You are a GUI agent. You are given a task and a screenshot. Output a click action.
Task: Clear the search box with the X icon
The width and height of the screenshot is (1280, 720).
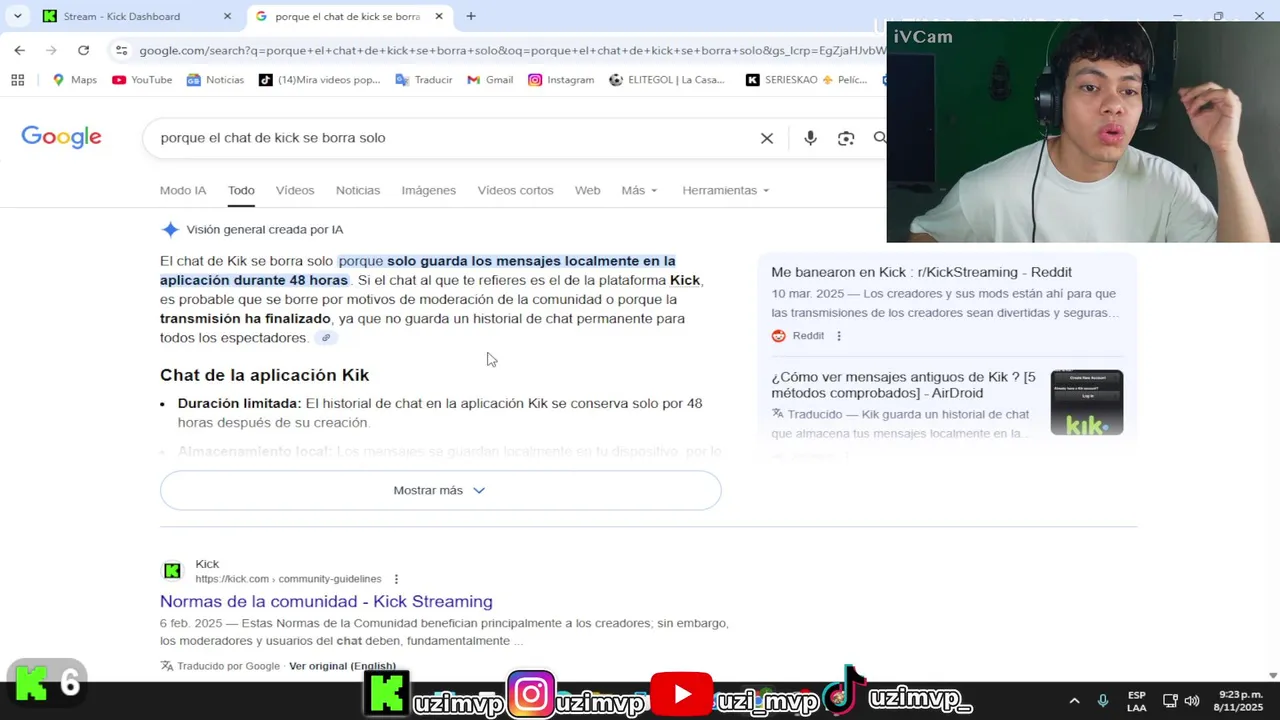tap(767, 138)
